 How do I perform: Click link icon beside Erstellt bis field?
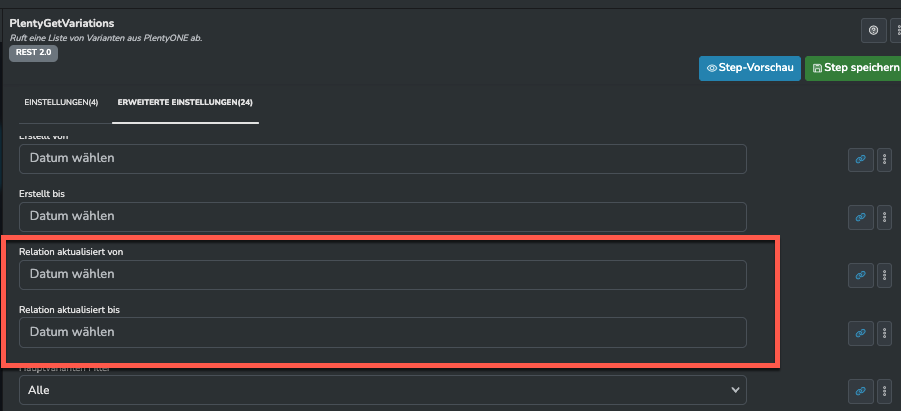click(860, 217)
